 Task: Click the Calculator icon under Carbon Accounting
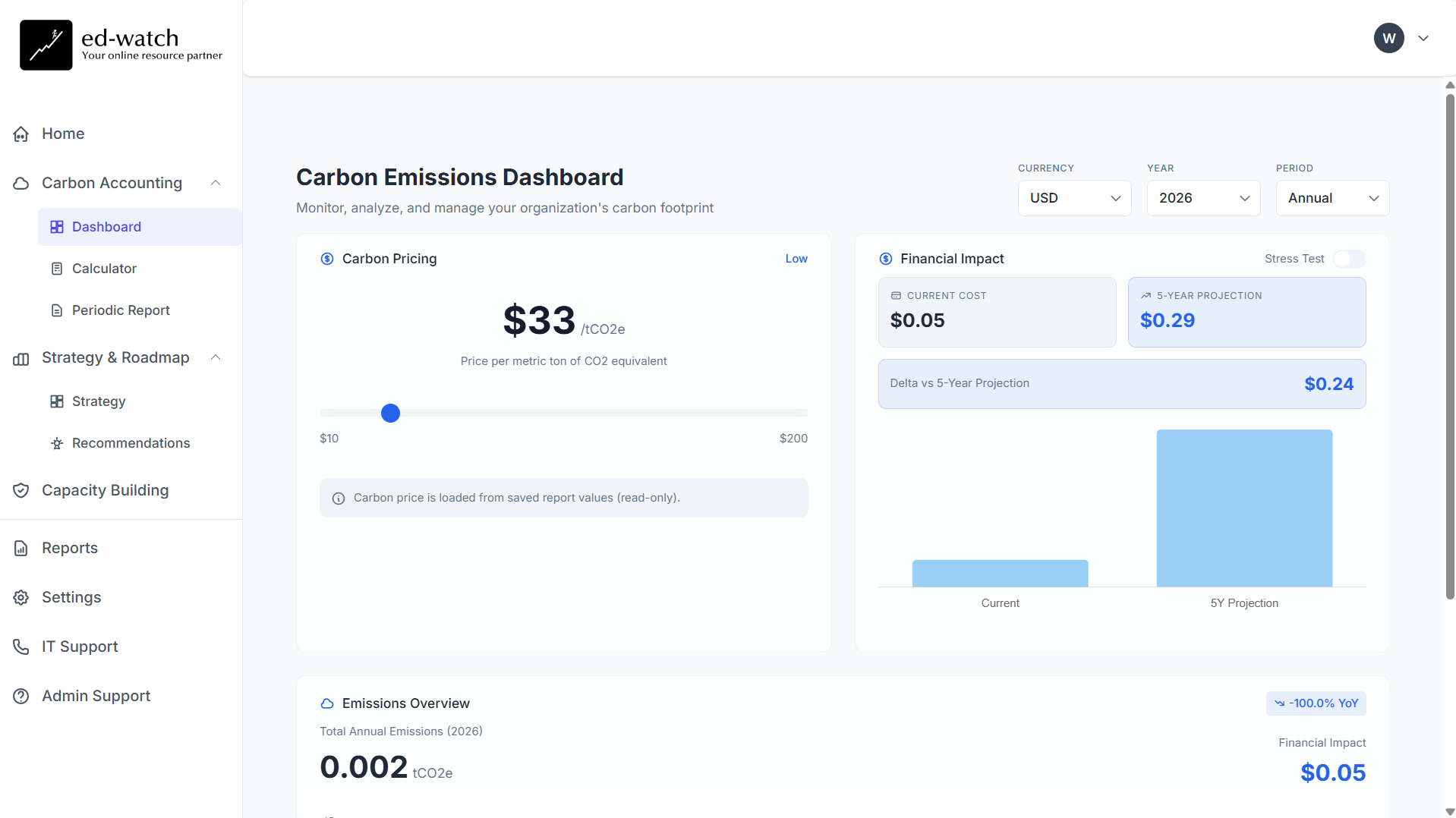(57, 268)
